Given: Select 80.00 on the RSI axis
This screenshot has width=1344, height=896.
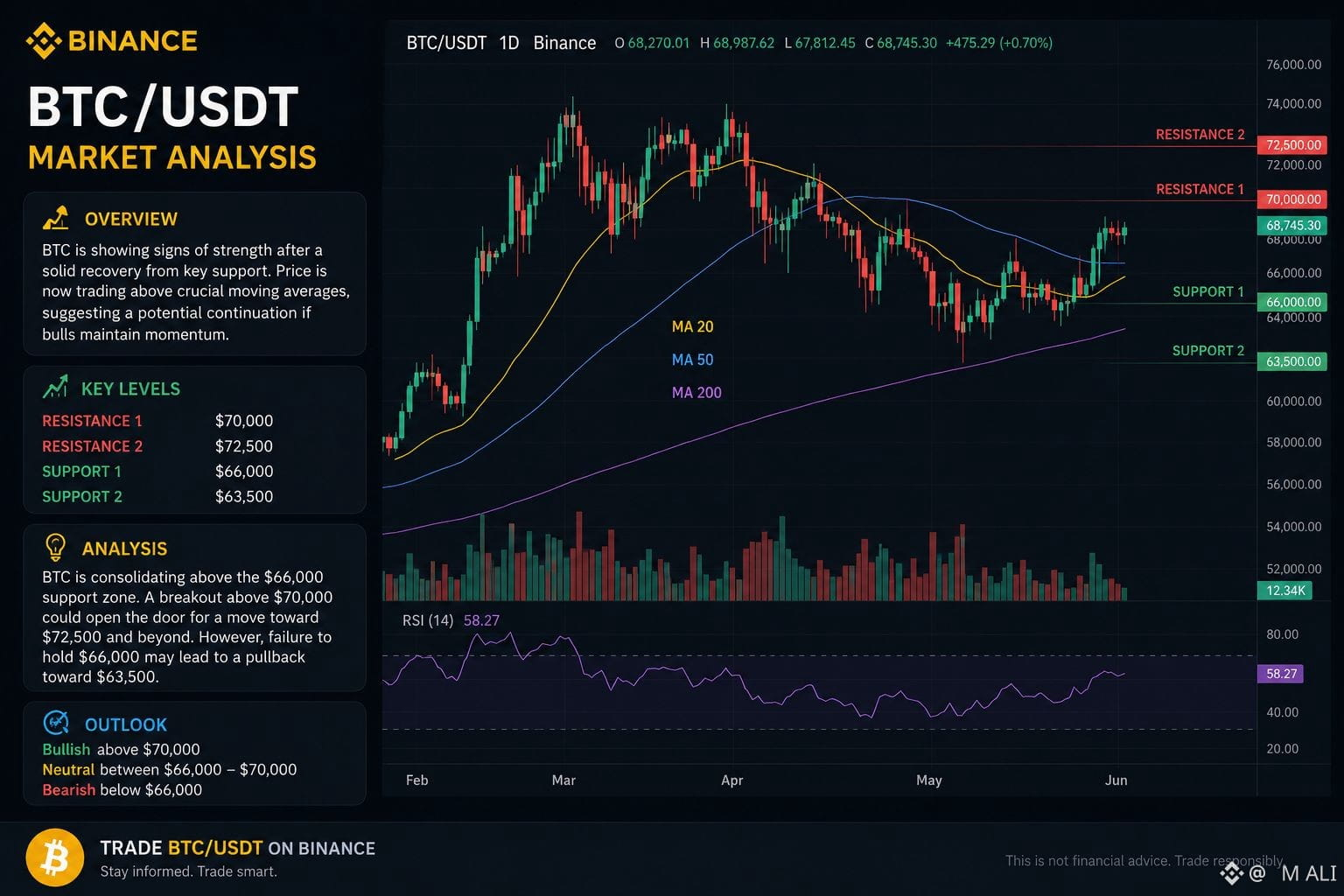Looking at the screenshot, I should (1282, 634).
